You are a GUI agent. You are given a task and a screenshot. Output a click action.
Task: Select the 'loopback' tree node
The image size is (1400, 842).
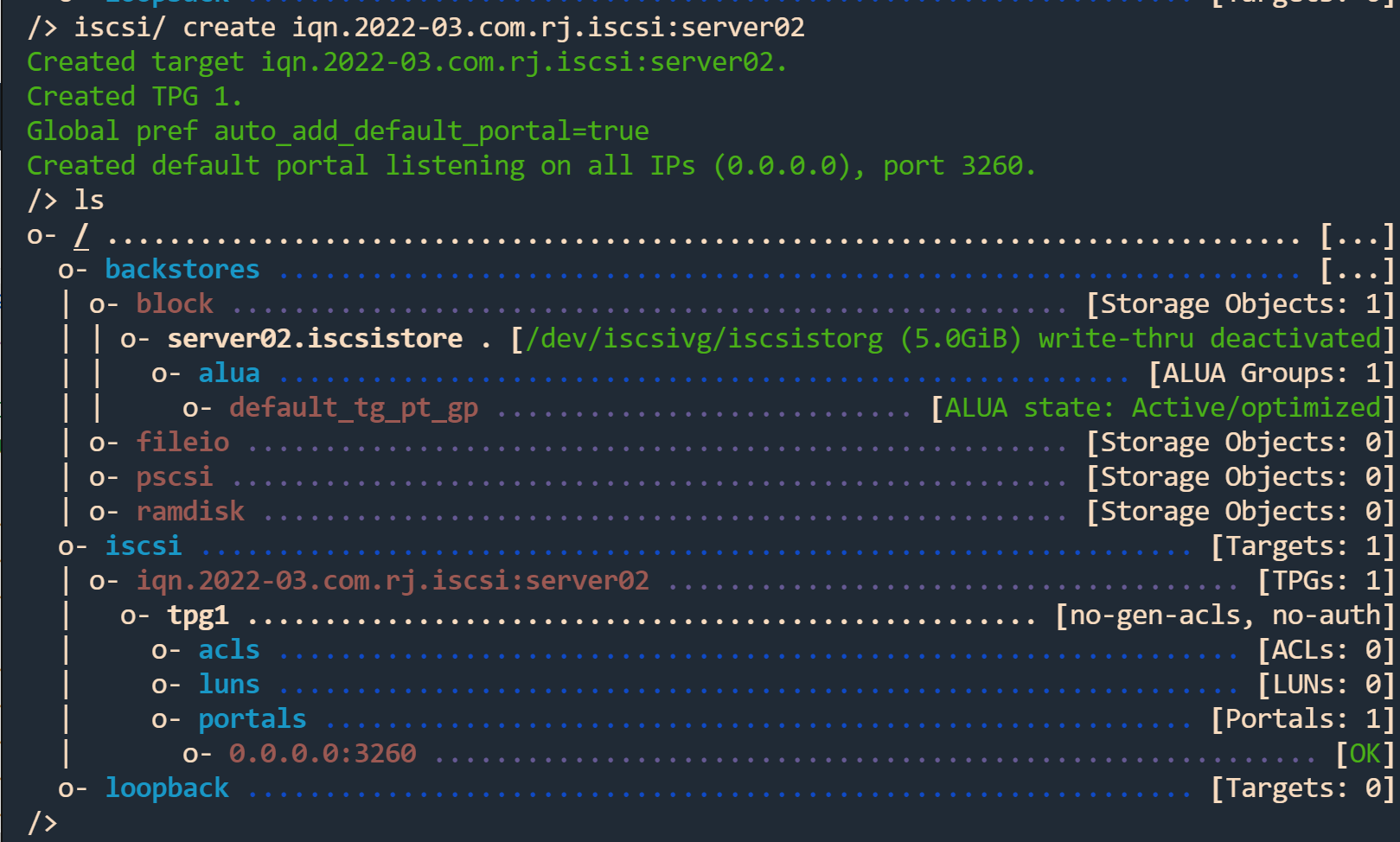[x=167, y=788]
